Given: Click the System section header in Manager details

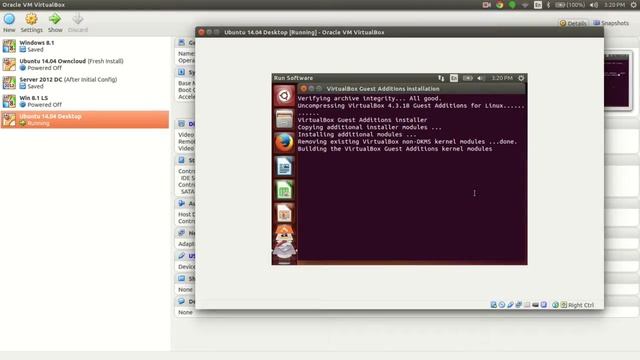Looking at the screenshot, I should click(x=186, y=72).
